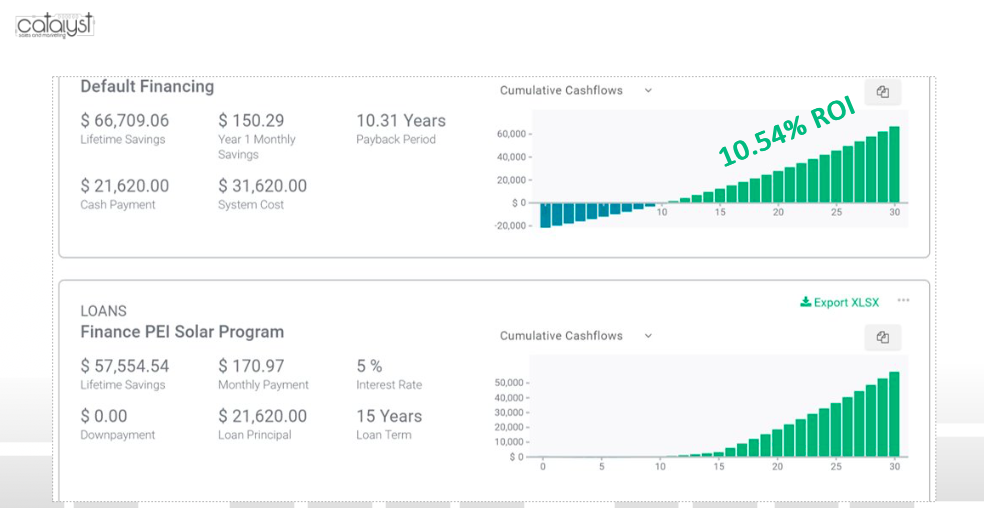Click the download arrow icon beside Export XLSX

pyautogui.click(x=805, y=302)
